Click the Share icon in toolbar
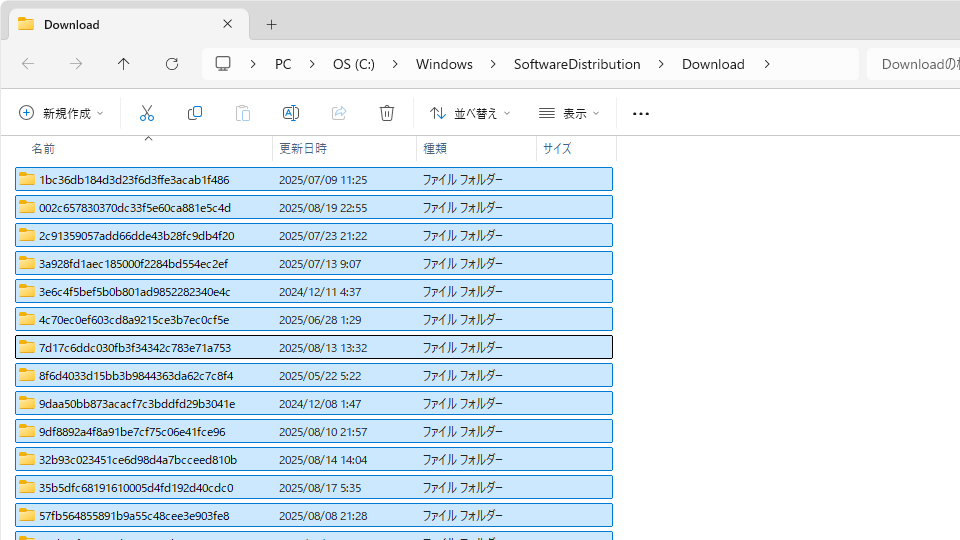 [339, 113]
